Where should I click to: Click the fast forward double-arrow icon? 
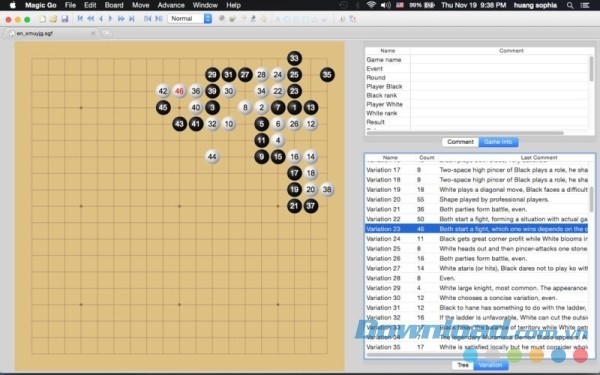[121, 19]
